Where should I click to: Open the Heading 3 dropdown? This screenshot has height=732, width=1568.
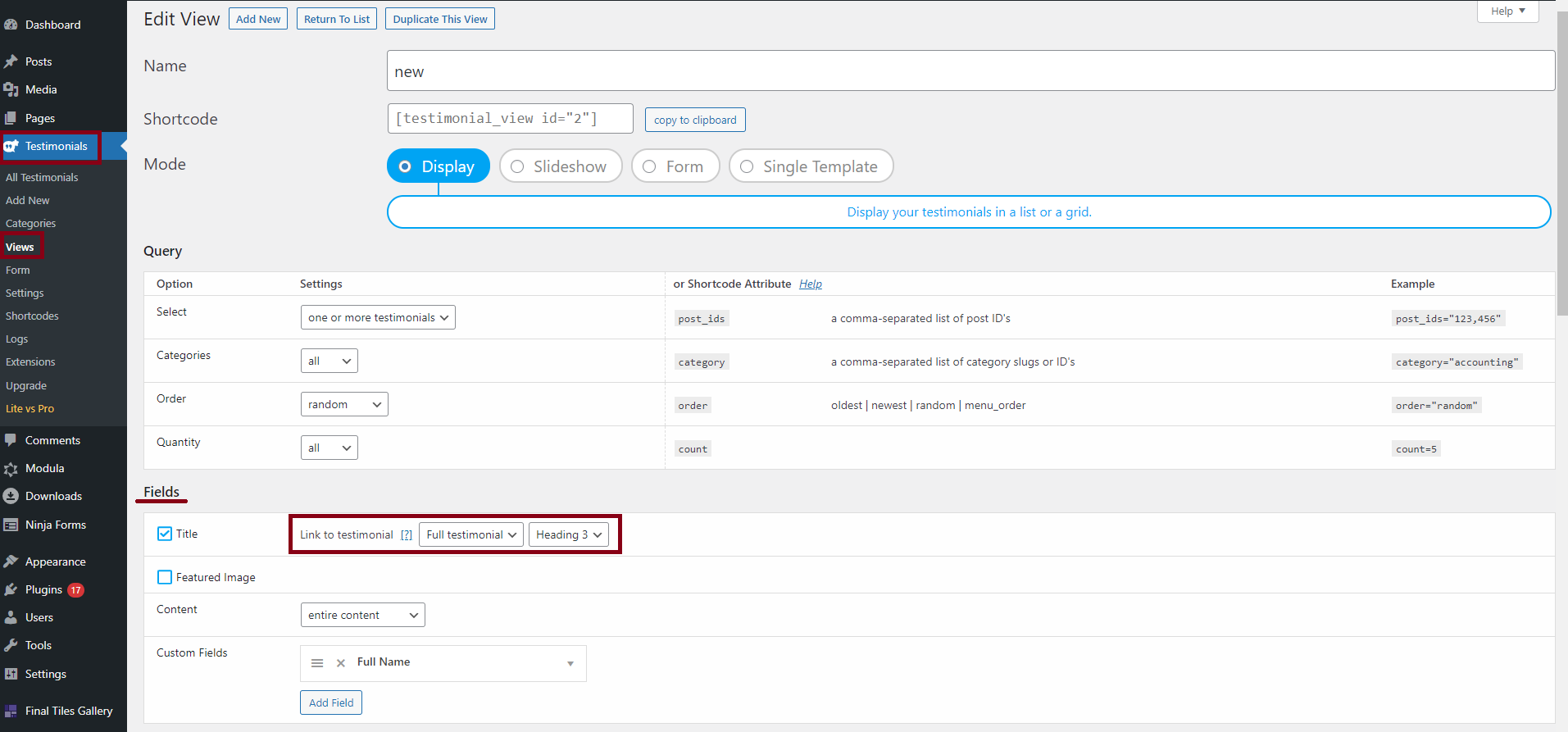pos(569,534)
